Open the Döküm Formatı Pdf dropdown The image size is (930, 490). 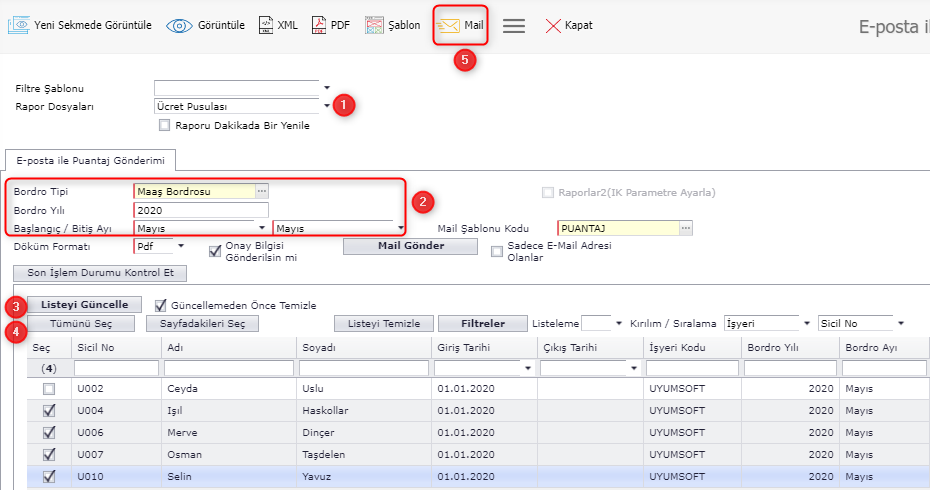pos(181,245)
